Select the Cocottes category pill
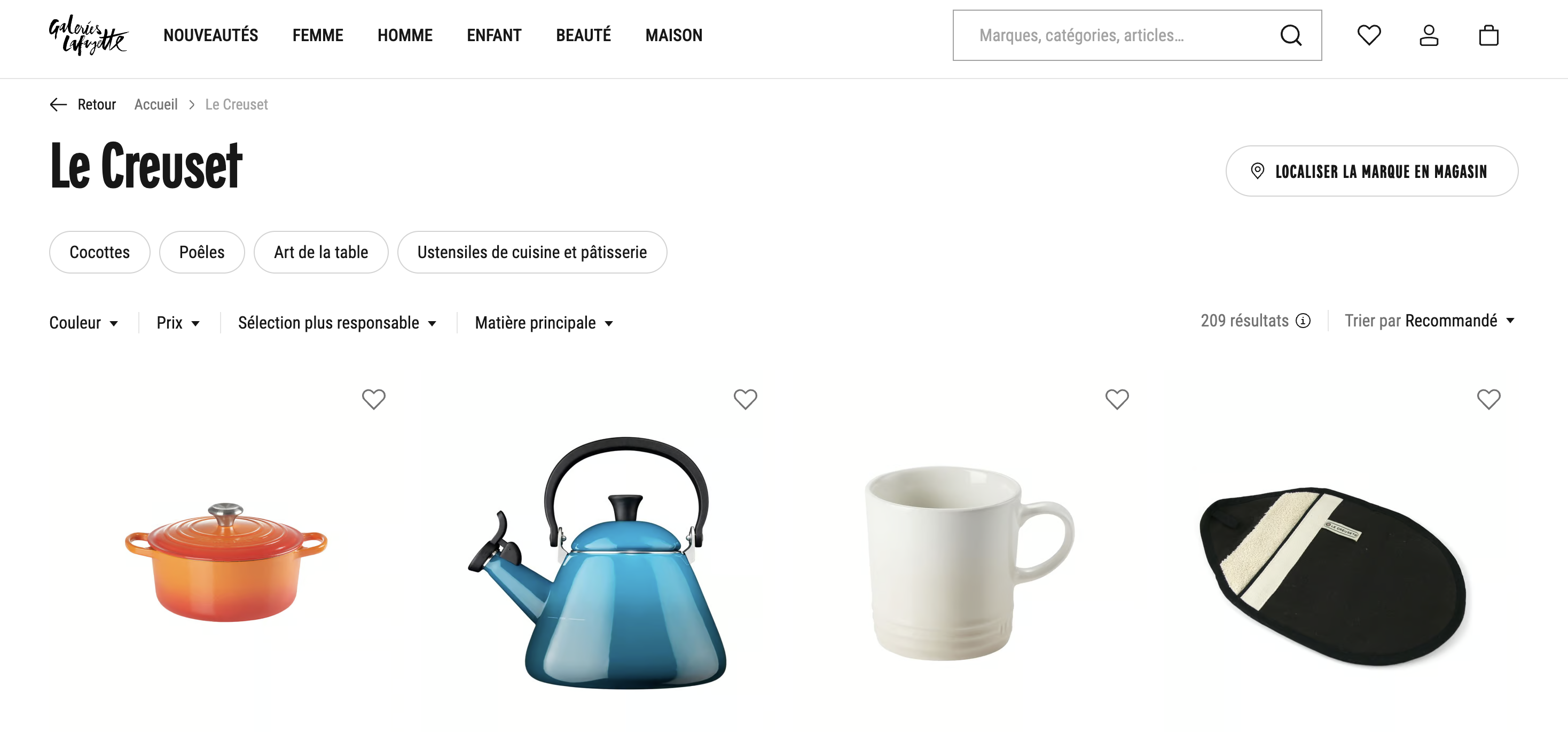1568x732 pixels. pyautogui.click(x=99, y=252)
